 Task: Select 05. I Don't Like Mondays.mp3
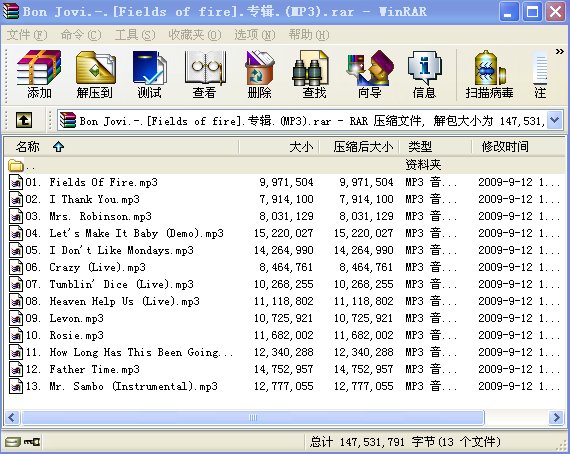point(109,250)
